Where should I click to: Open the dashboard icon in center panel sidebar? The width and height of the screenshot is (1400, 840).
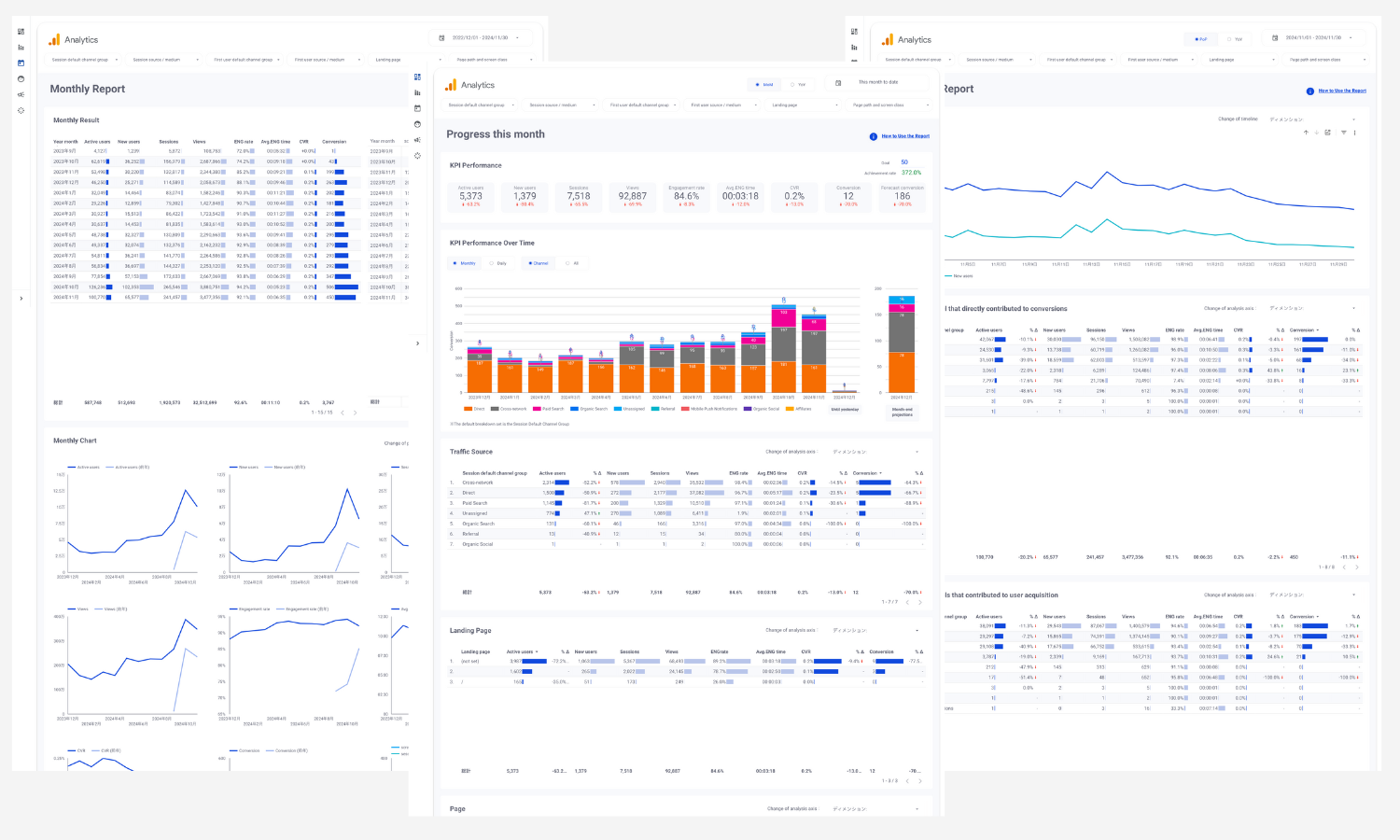point(417,77)
